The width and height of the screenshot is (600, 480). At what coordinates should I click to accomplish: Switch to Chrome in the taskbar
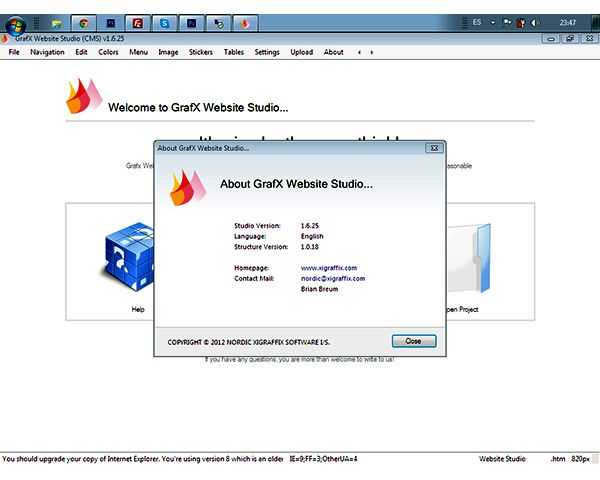point(83,24)
